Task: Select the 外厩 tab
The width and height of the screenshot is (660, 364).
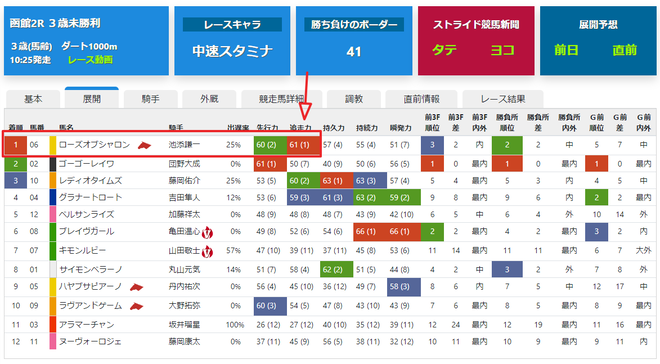Action: point(209,99)
